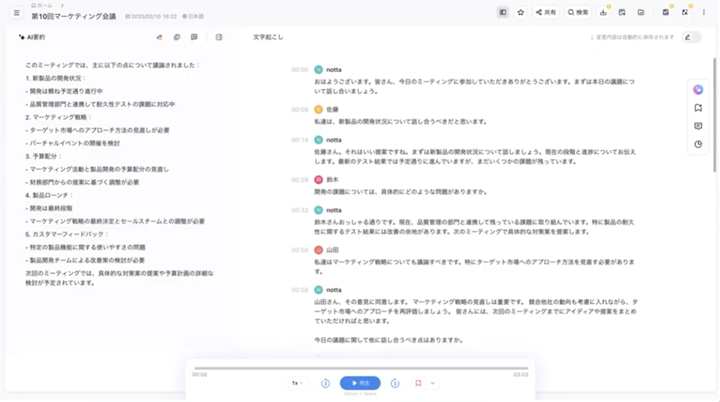Click the audio progress bar

pos(361,368)
